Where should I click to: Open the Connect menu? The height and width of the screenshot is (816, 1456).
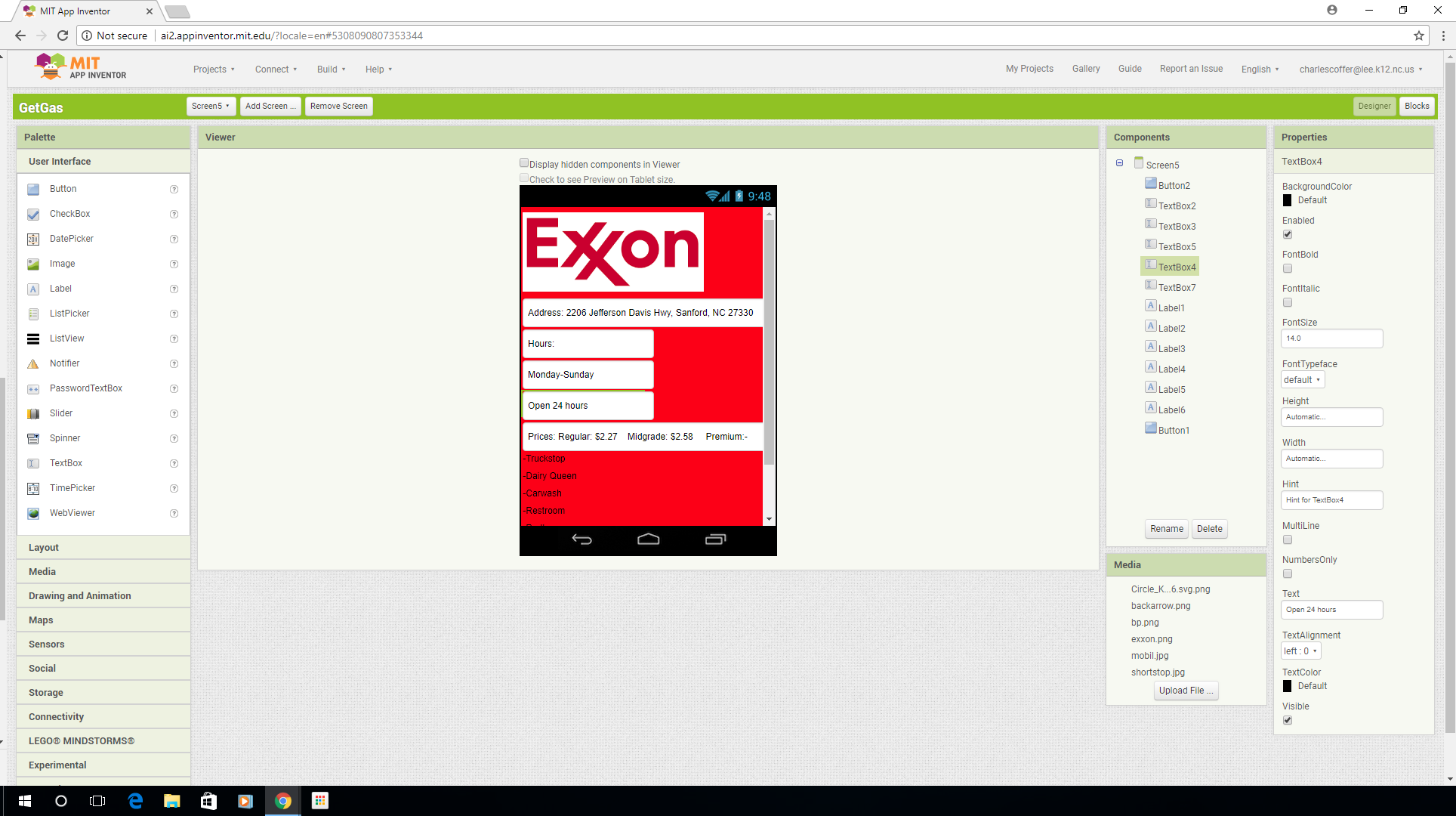276,70
